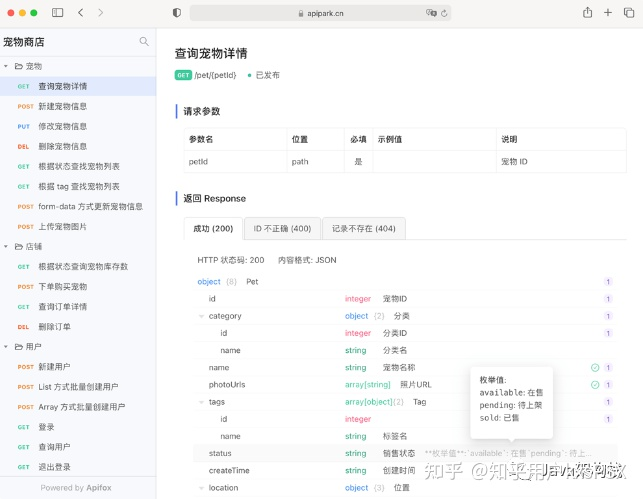This screenshot has width=643, height=499.
Task: Open 新建宠物信息 POST API
Action: click(78, 106)
